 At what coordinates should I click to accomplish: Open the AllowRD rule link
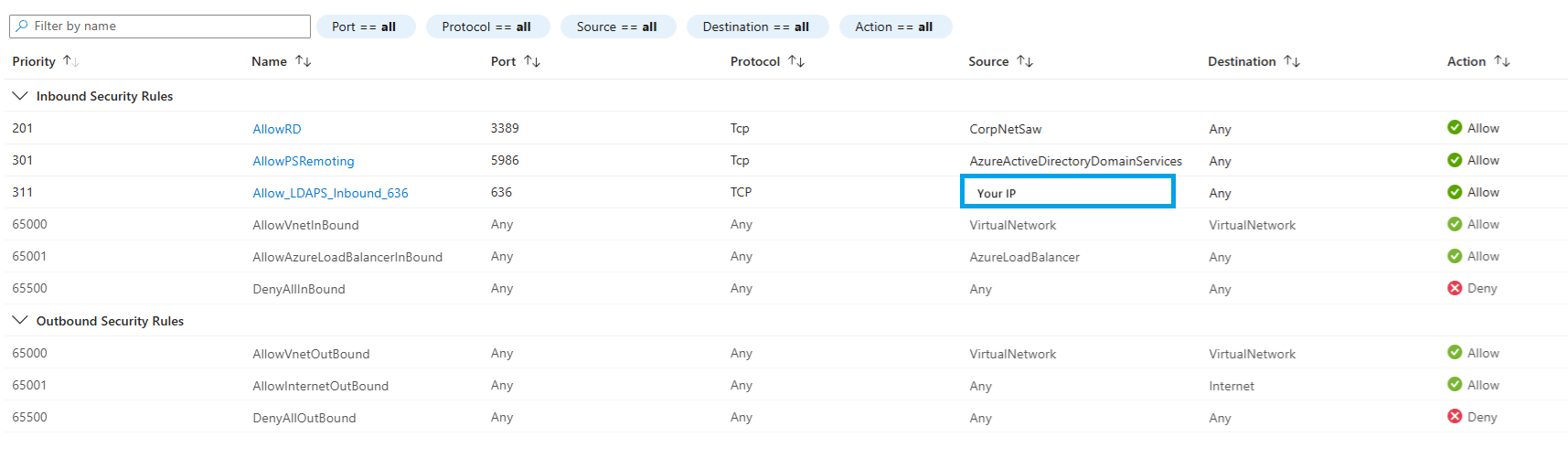coord(277,129)
